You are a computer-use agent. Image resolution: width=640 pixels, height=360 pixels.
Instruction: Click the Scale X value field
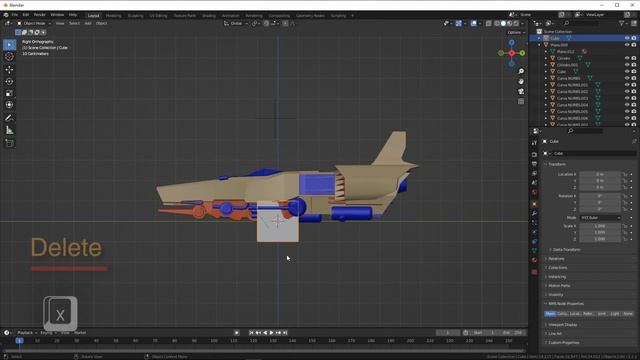click(x=600, y=226)
